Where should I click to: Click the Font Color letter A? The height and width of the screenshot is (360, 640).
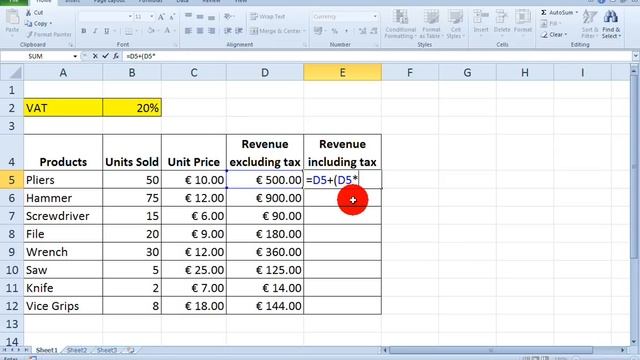tap(167, 31)
